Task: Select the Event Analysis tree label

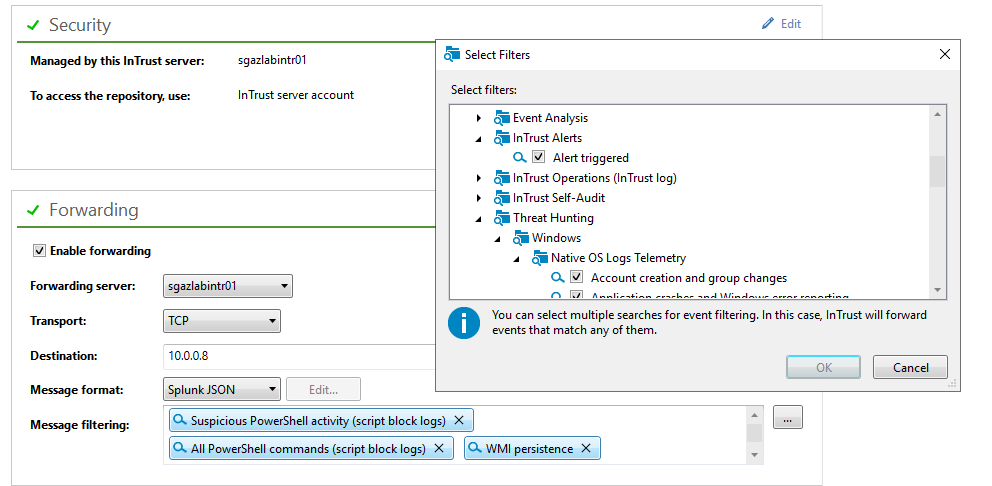Action: tap(550, 118)
